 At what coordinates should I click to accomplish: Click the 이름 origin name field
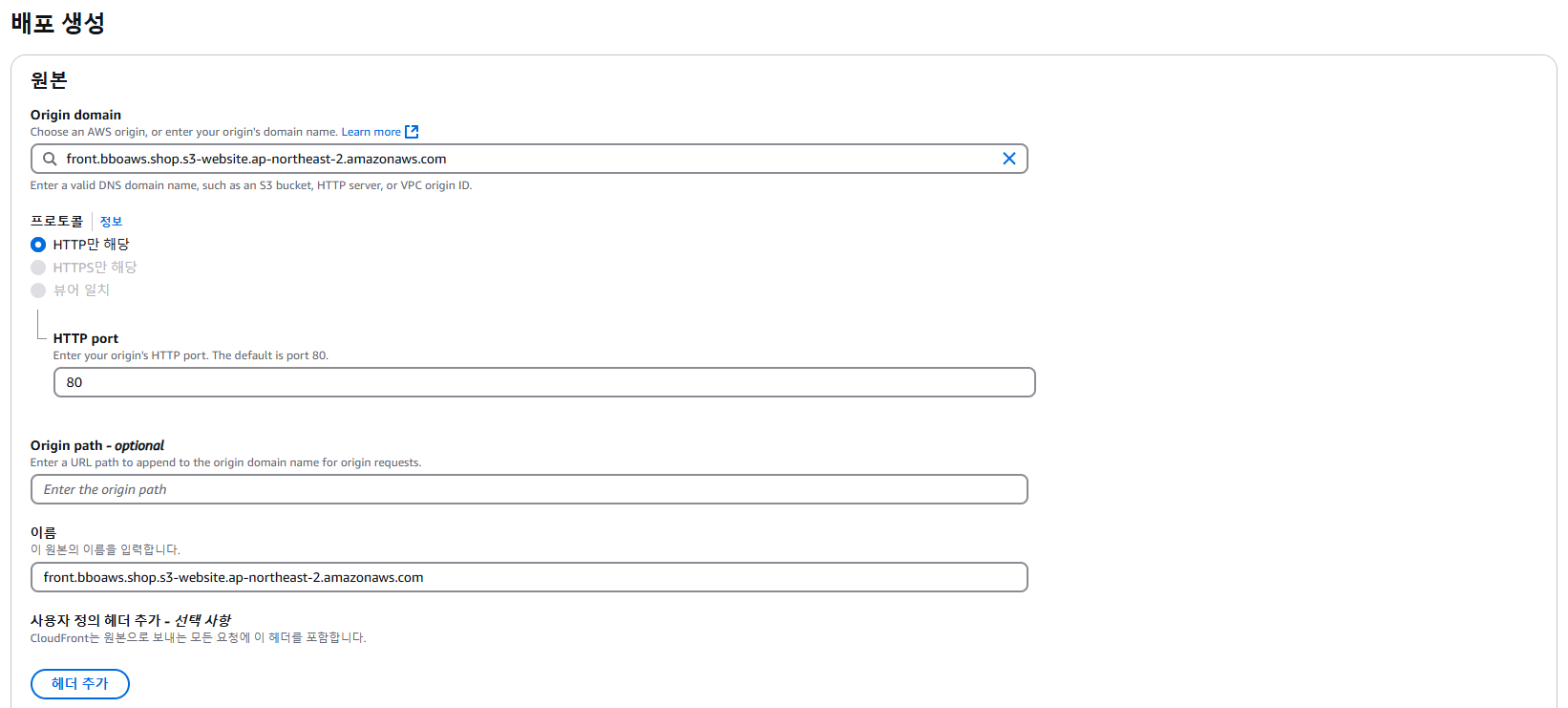click(x=529, y=577)
